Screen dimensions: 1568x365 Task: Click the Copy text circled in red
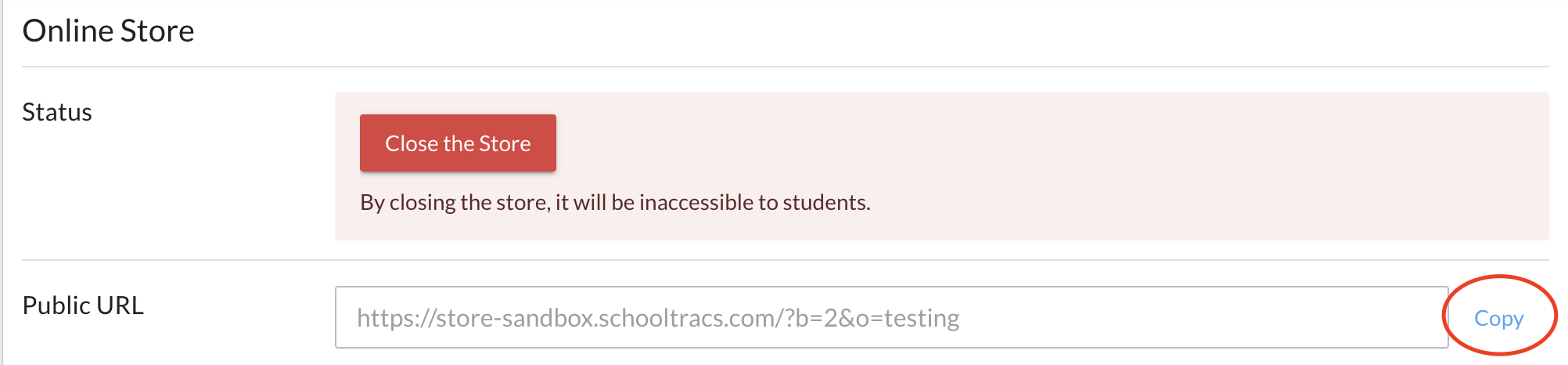click(x=1498, y=318)
